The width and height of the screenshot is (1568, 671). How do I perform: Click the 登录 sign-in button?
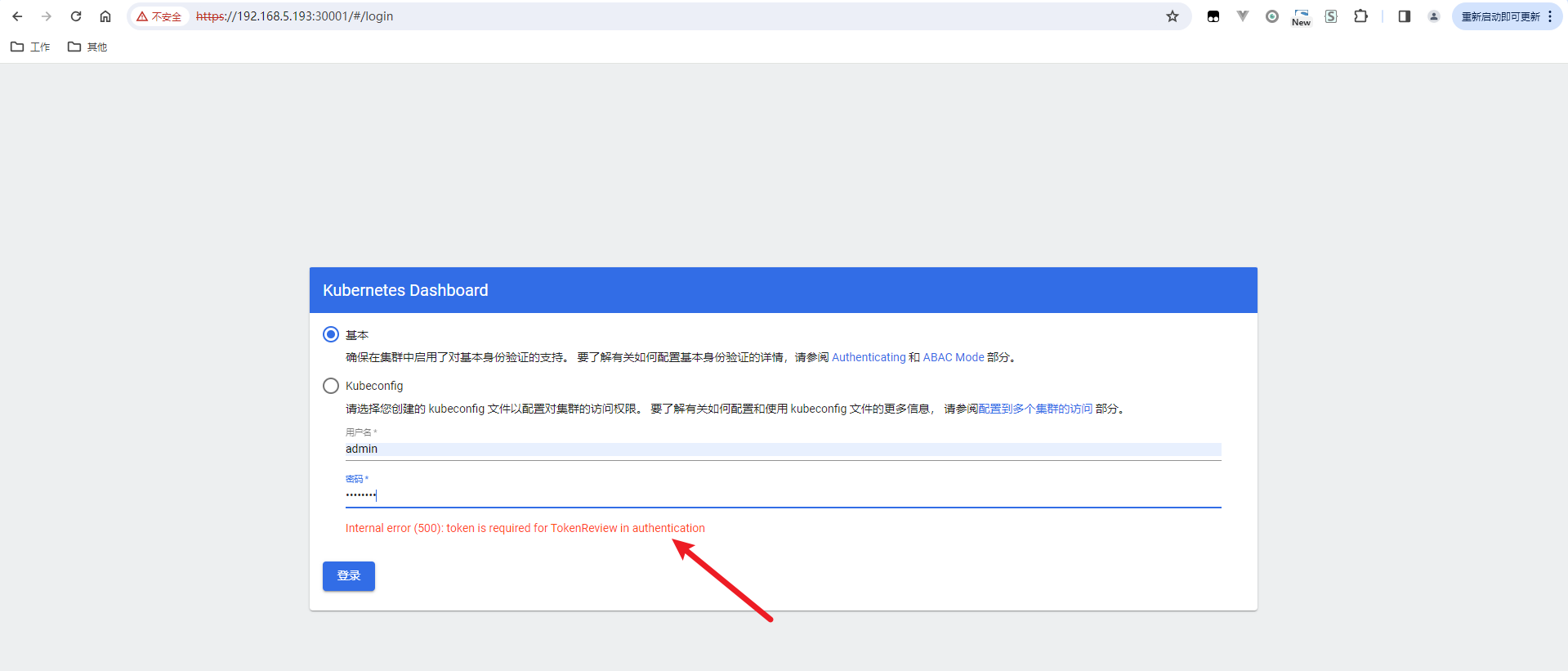point(349,576)
